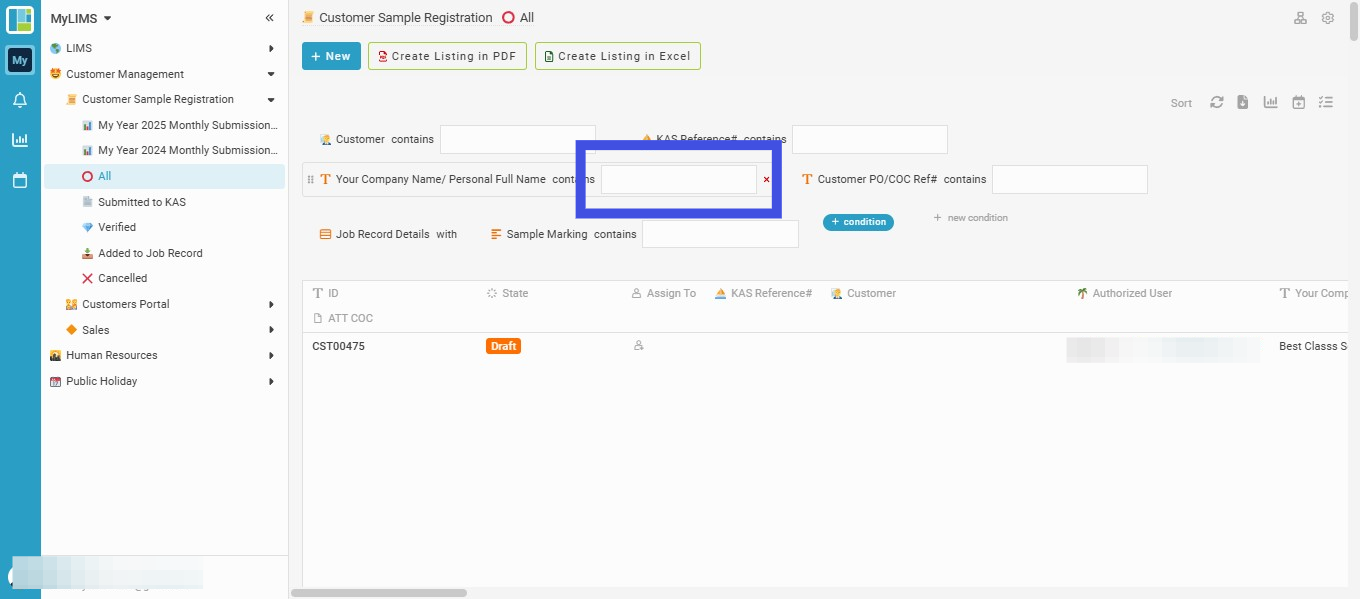Click the user icon in CST00475 Assign To cell

tap(638, 346)
